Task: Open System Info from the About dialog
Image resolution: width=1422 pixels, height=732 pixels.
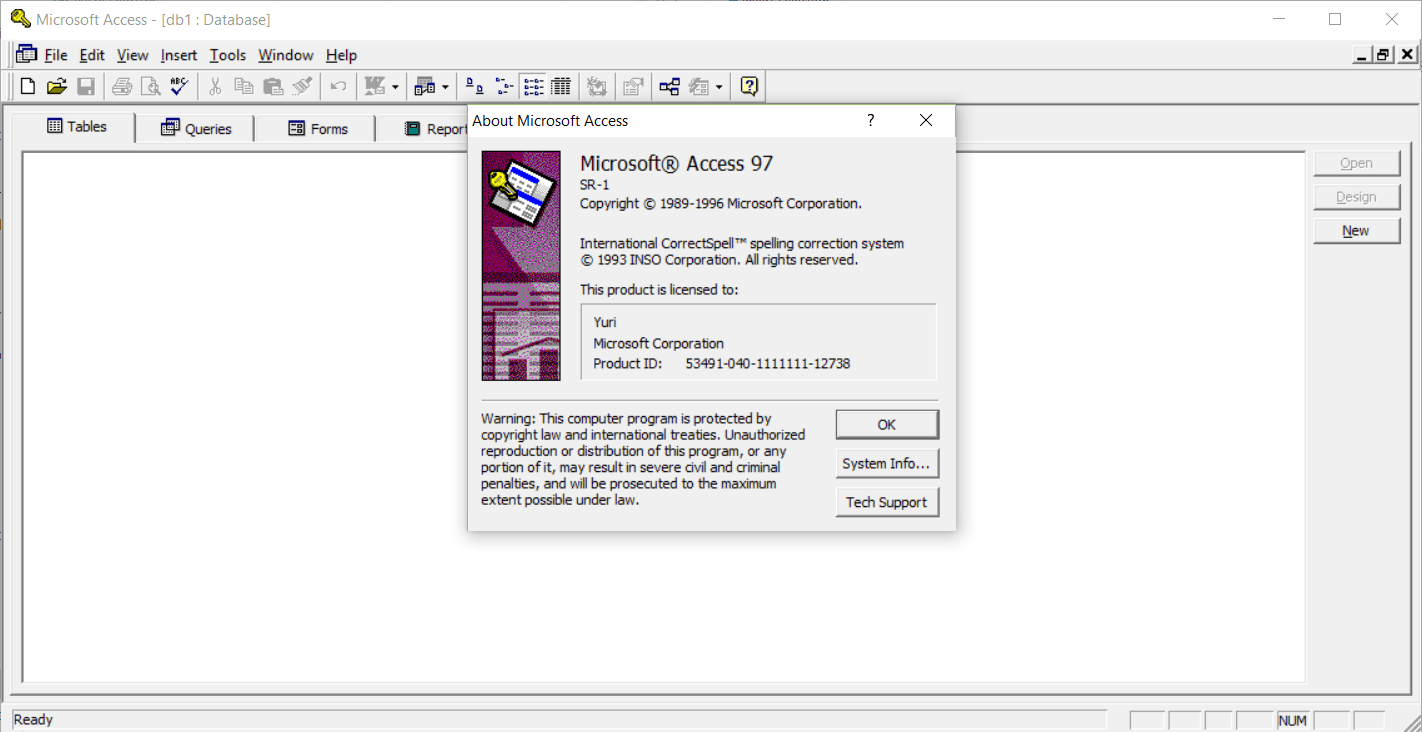Action: pos(886,462)
